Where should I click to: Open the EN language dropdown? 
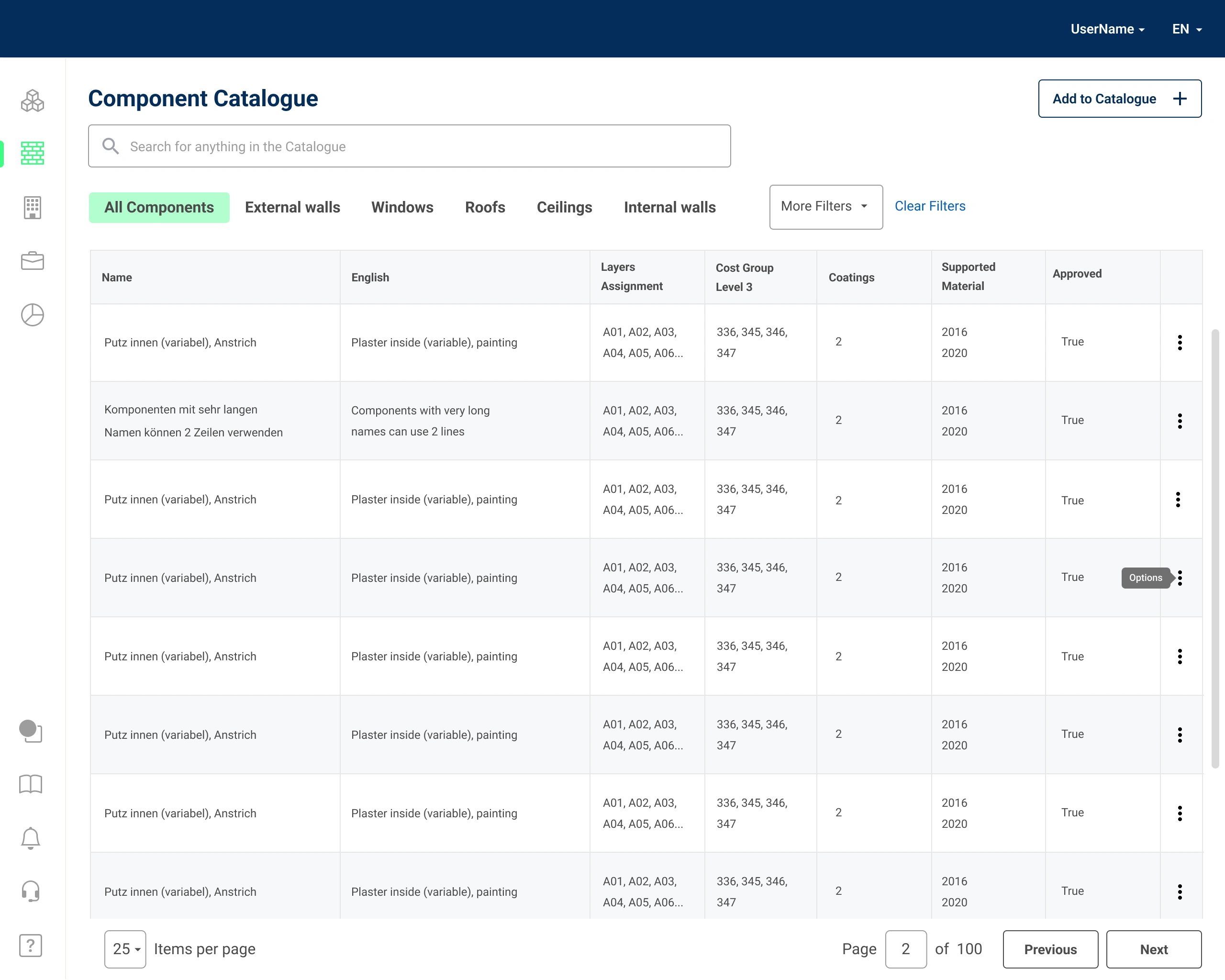pos(1186,29)
